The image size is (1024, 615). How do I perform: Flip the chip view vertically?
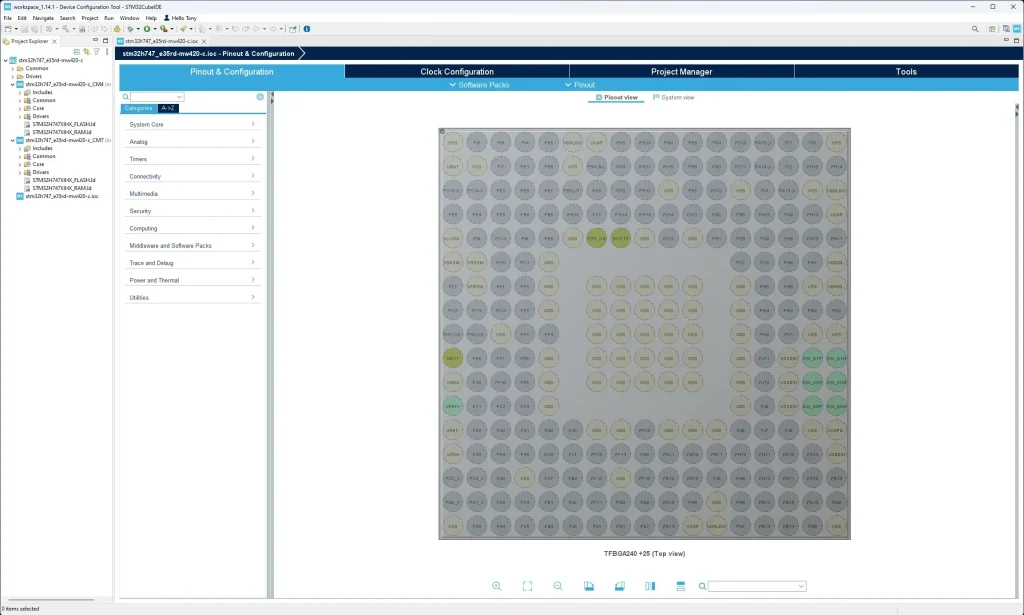680,586
